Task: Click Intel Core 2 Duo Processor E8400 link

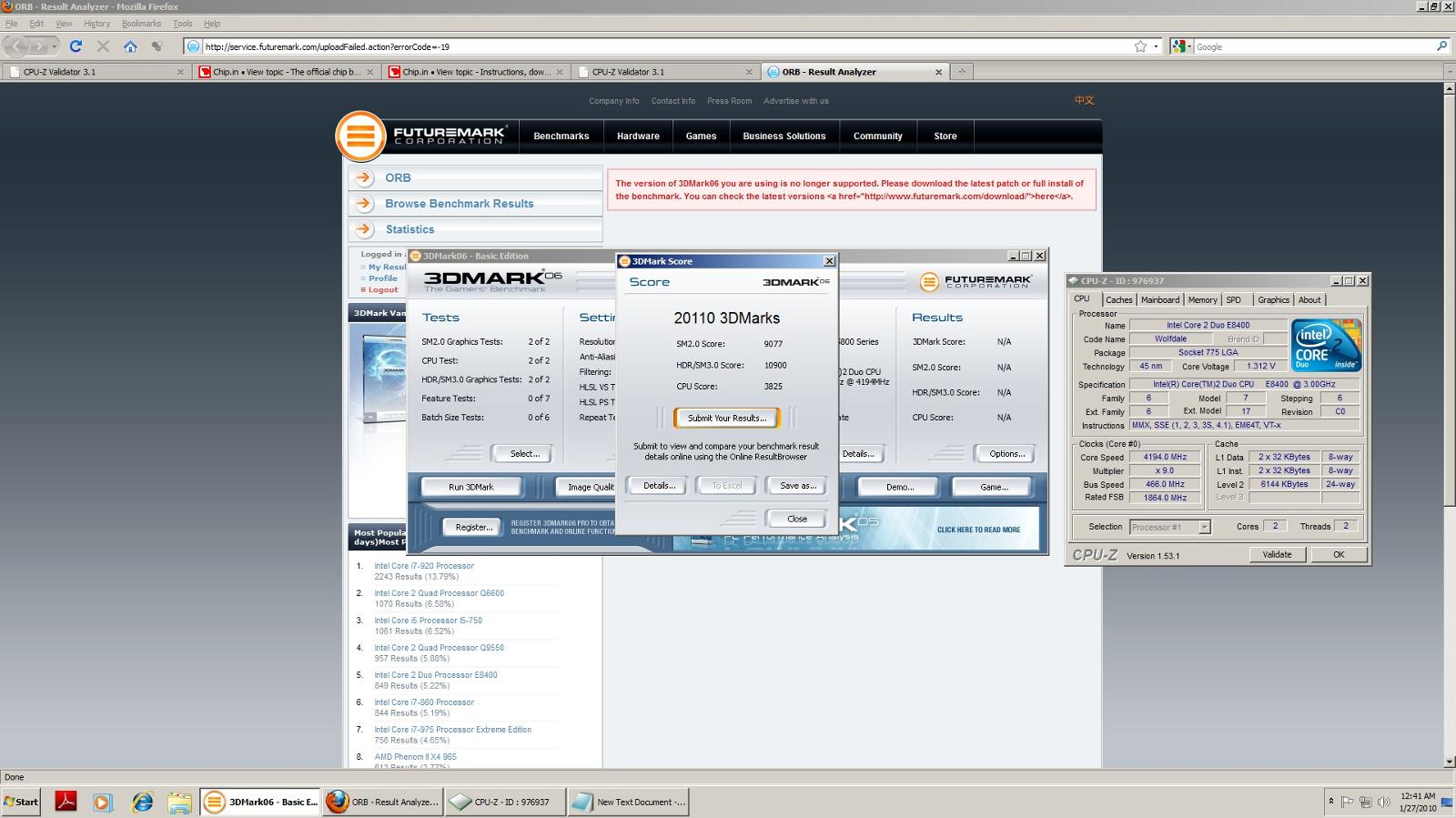Action: pos(436,675)
